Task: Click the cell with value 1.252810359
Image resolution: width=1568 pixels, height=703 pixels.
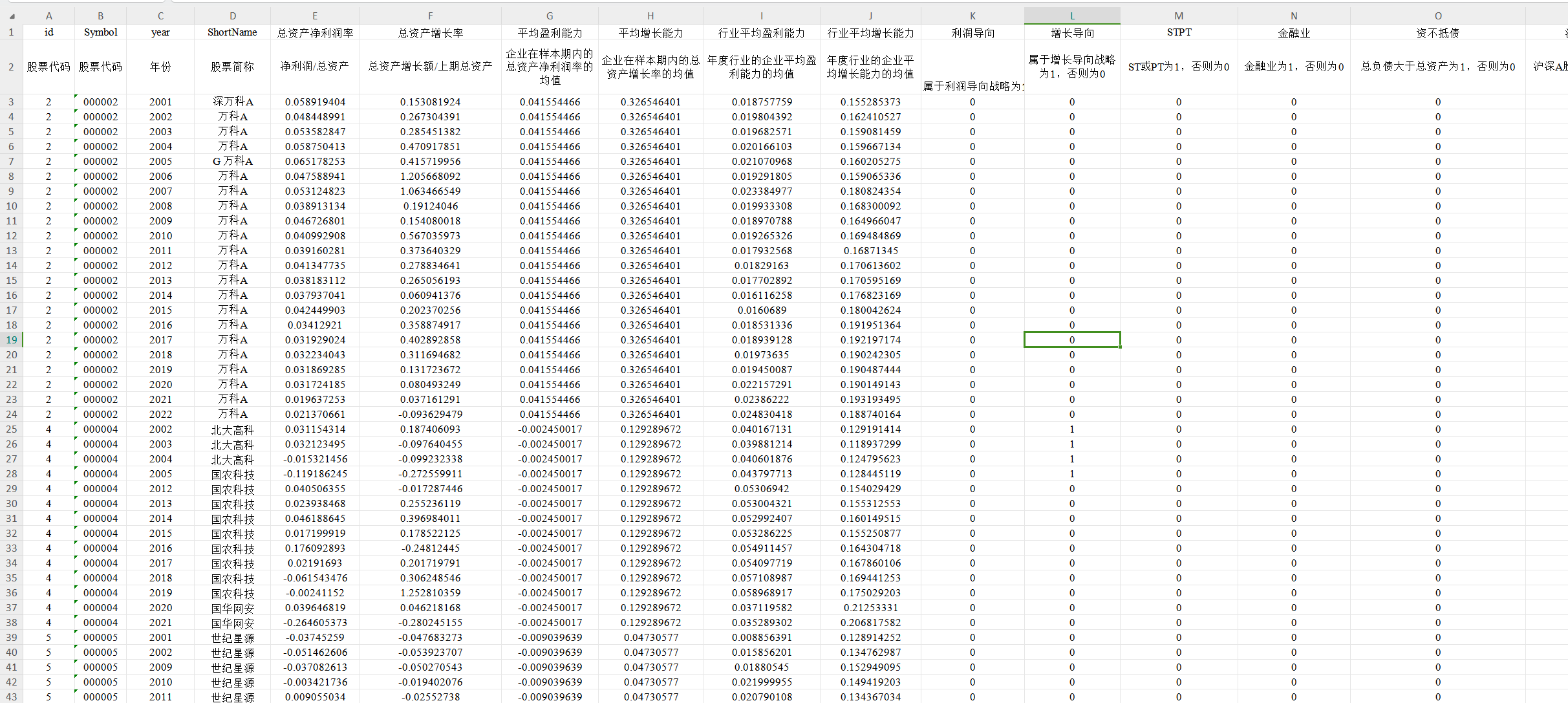Action: 430,593
